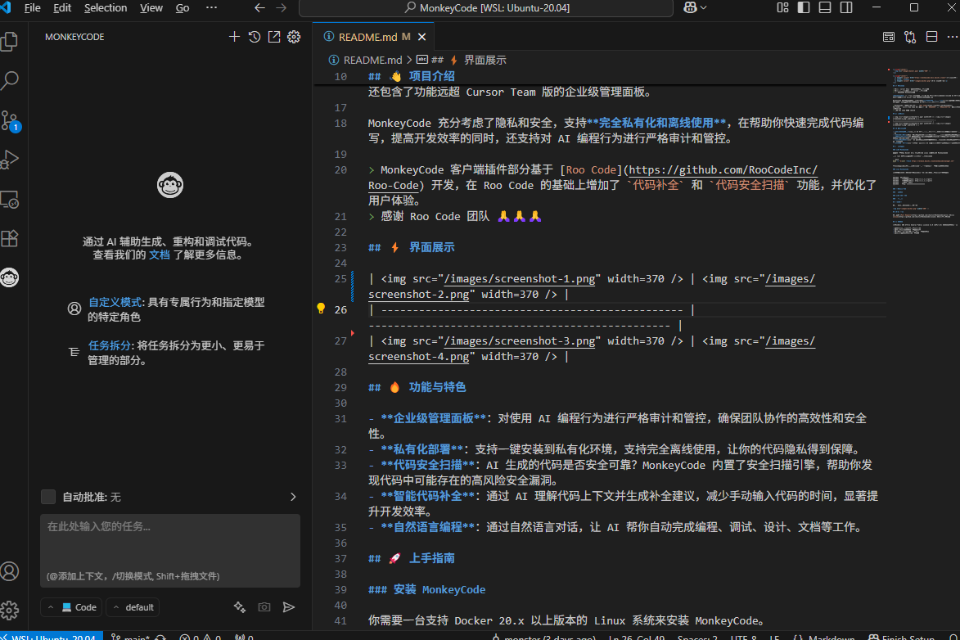The image size is (960, 640).
Task: Open the Extensions view in activity bar
Action: pos(10,238)
